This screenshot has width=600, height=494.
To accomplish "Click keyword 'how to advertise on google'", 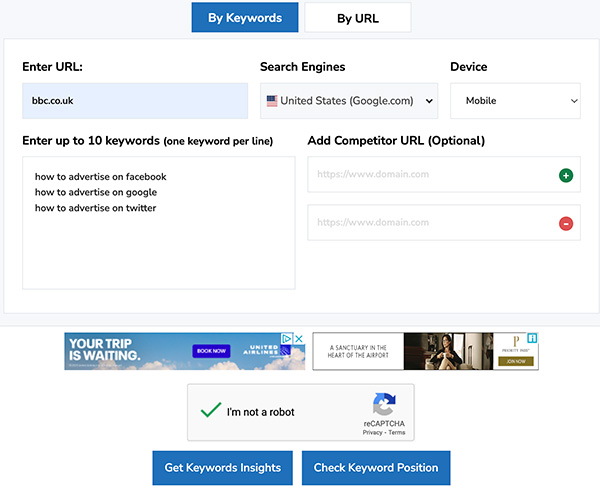I will [96, 192].
